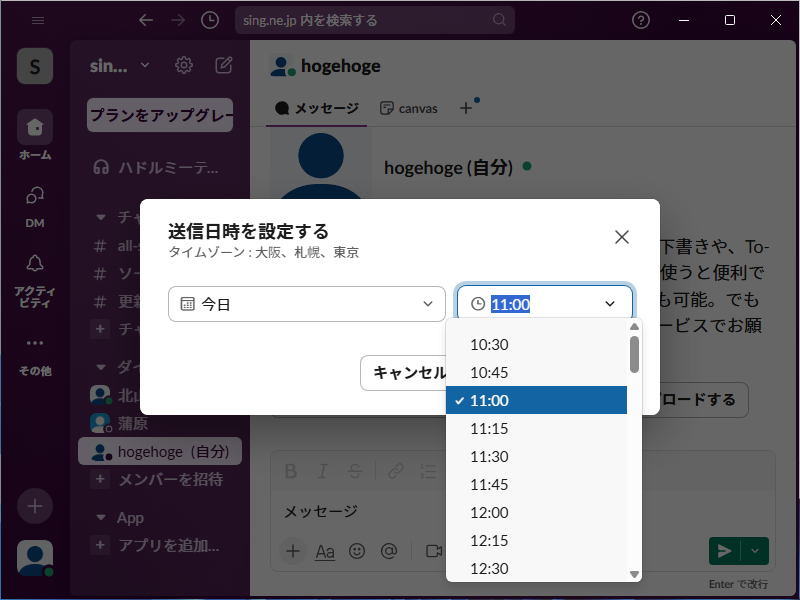Screen dimensions: 800x600
Task: Open the hamburger menu icon
Action: [x=38, y=20]
